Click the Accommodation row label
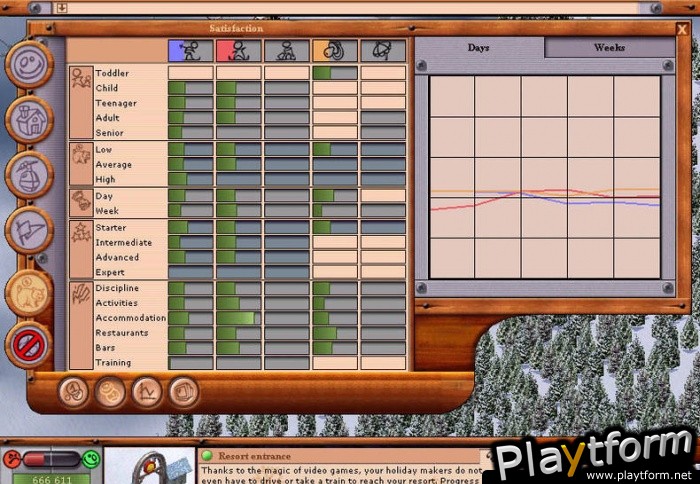 [x=130, y=318]
